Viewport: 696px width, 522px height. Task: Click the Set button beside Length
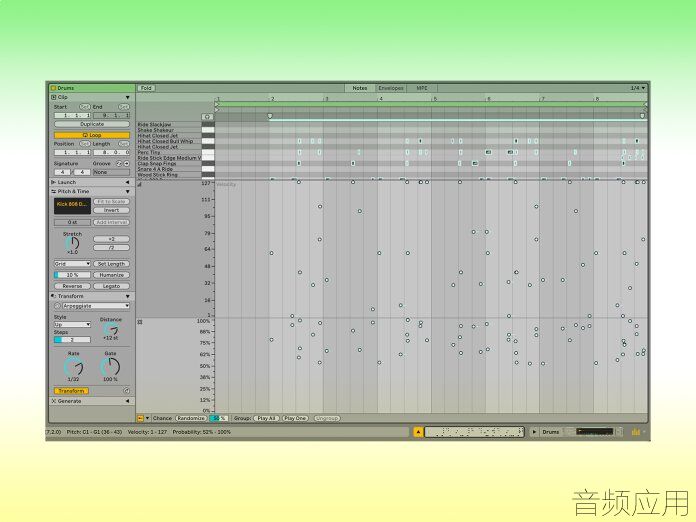(124, 144)
